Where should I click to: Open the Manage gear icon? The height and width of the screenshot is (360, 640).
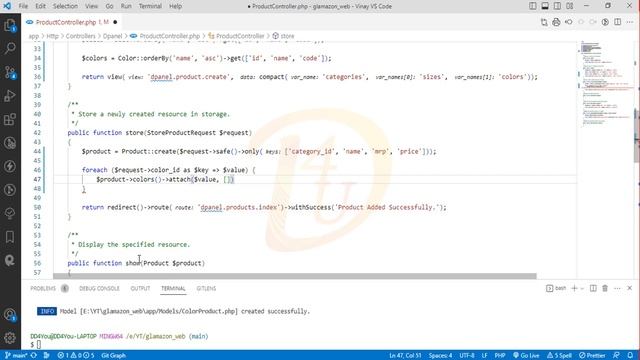pyautogui.click(x=10, y=338)
